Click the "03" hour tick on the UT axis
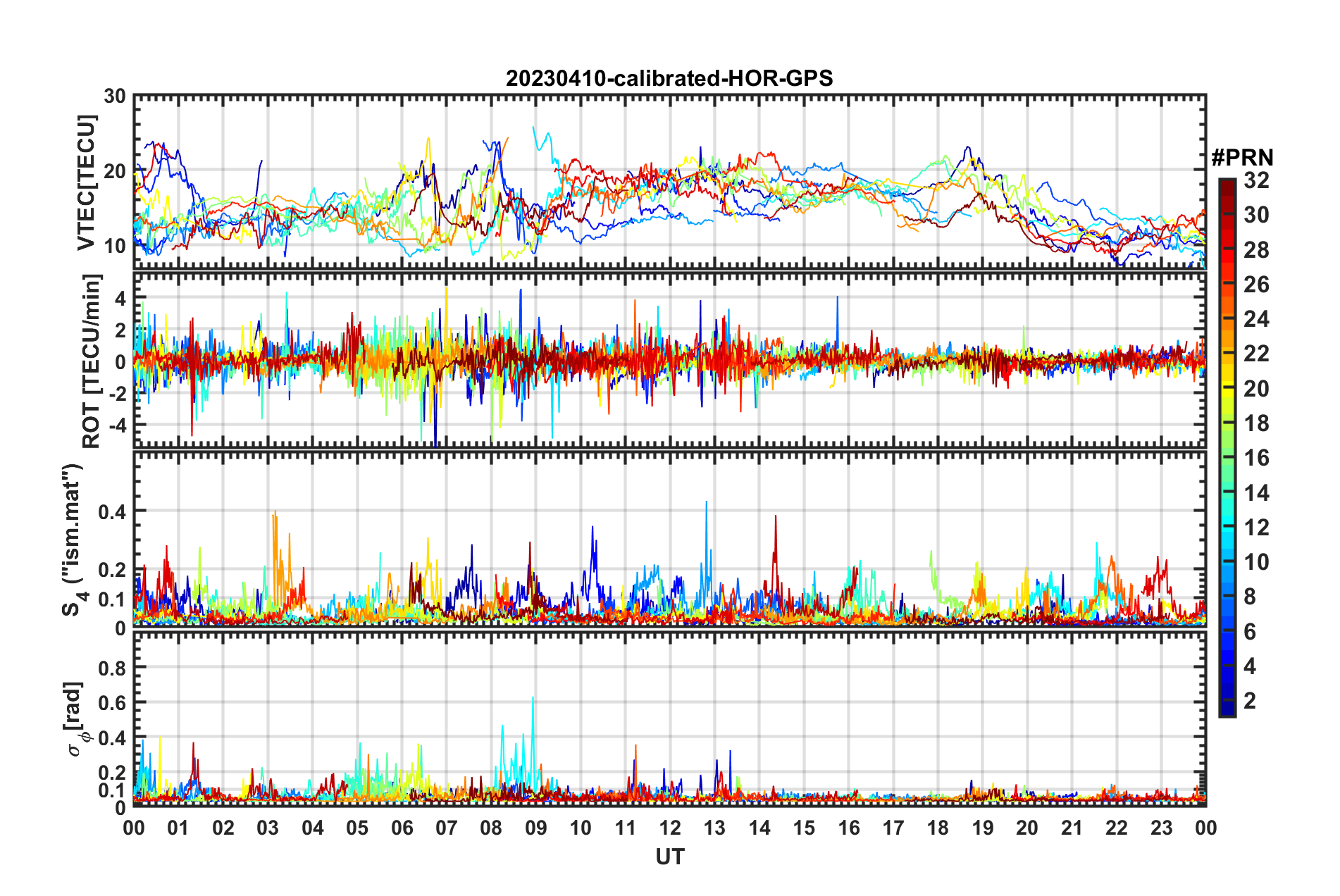The width and height of the screenshot is (1340, 896). coord(268,828)
